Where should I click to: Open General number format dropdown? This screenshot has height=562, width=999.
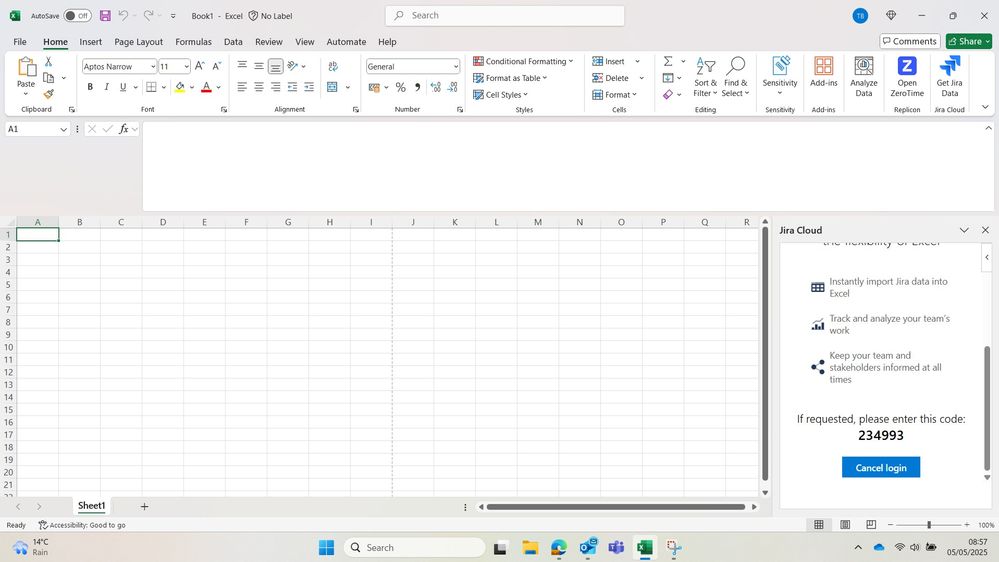click(x=456, y=66)
